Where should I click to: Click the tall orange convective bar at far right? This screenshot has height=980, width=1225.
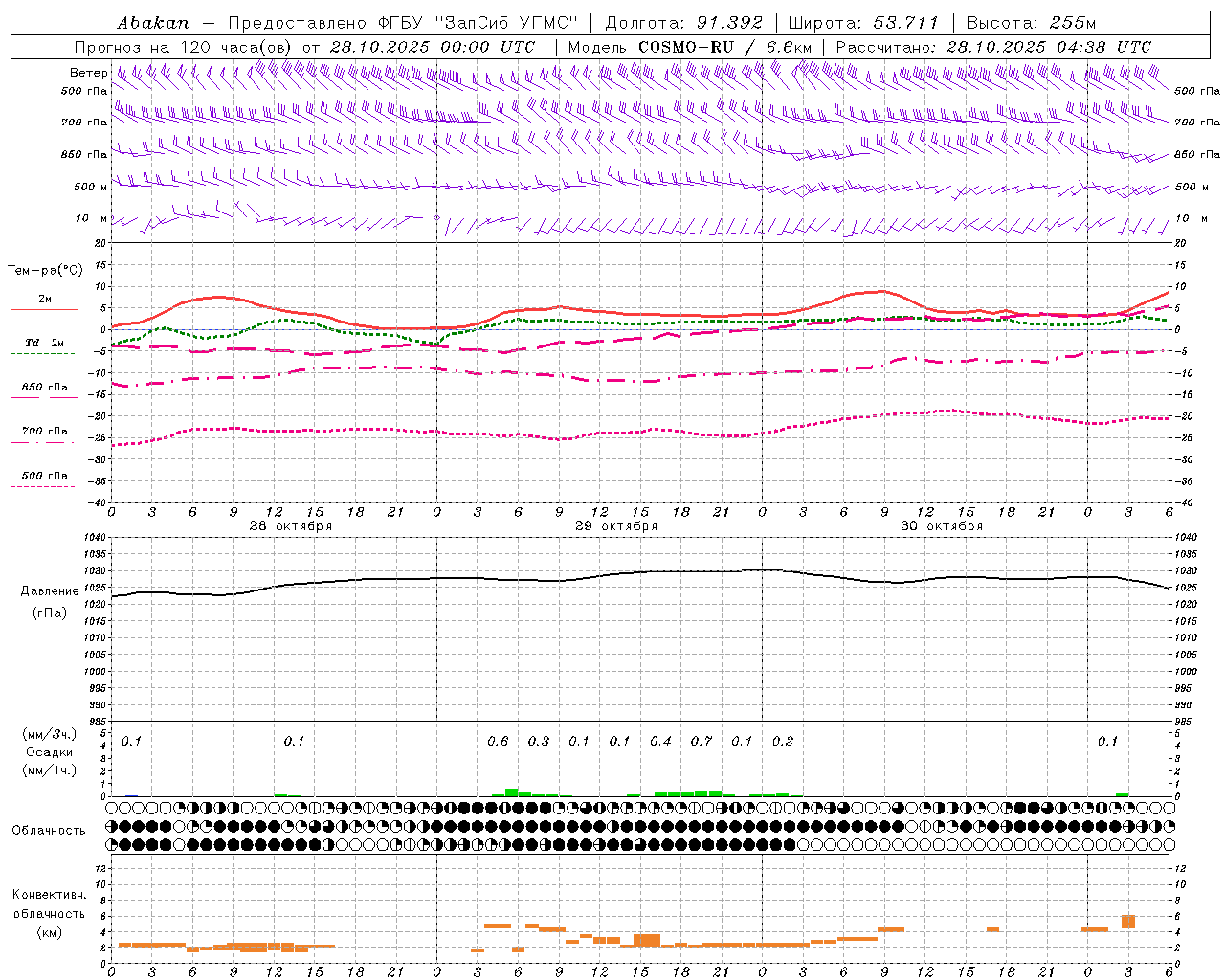(x=1128, y=922)
